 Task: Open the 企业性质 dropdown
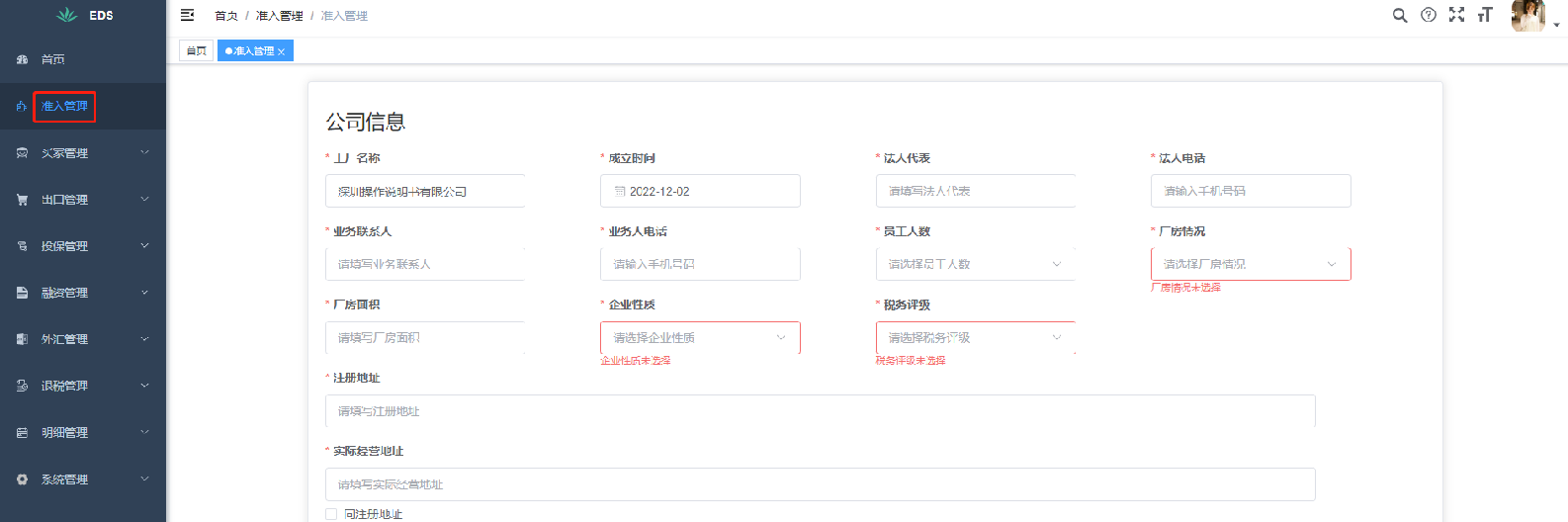pos(700,338)
